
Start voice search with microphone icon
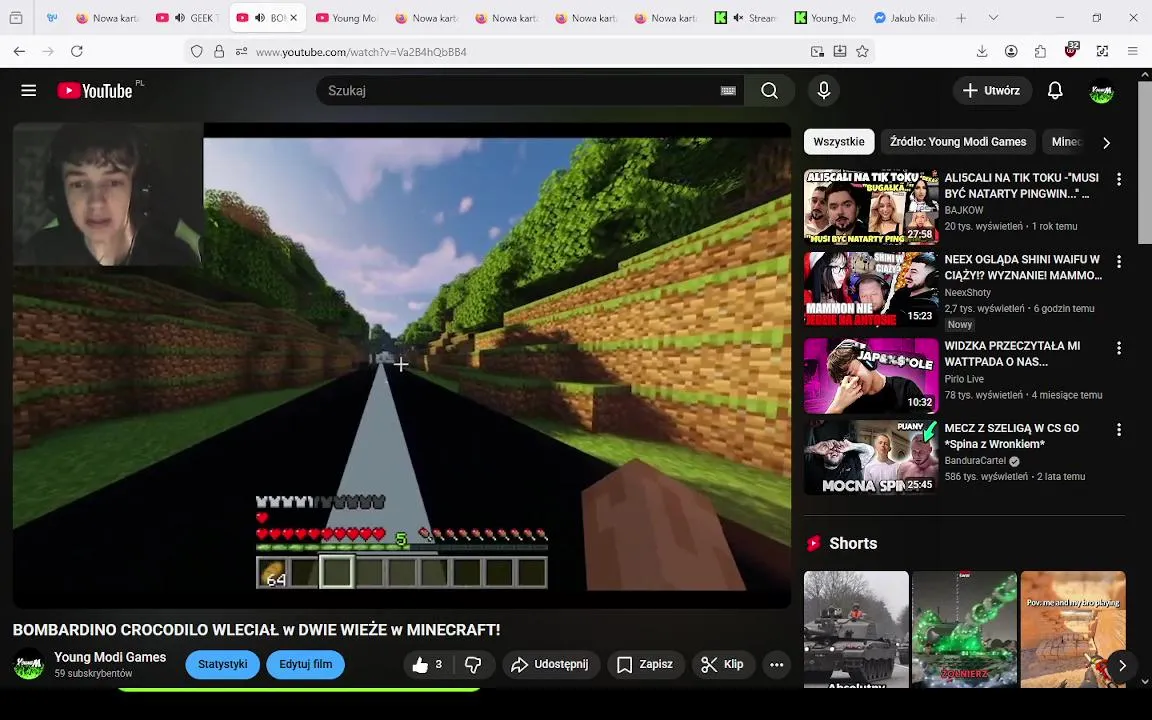point(824,90)
